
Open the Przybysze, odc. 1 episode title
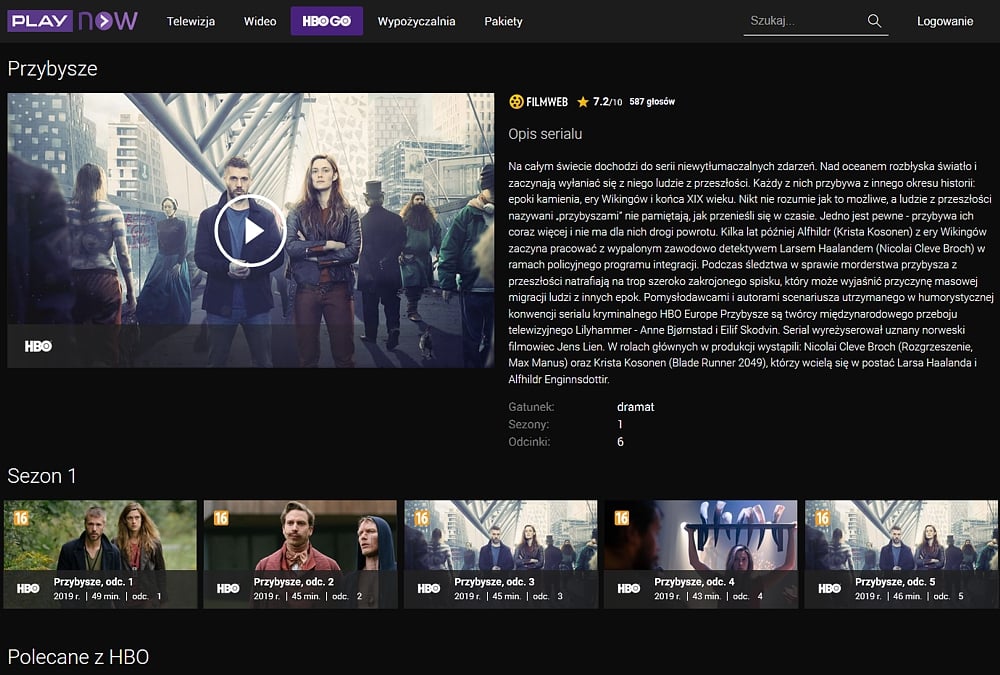(x=93, y=581)
